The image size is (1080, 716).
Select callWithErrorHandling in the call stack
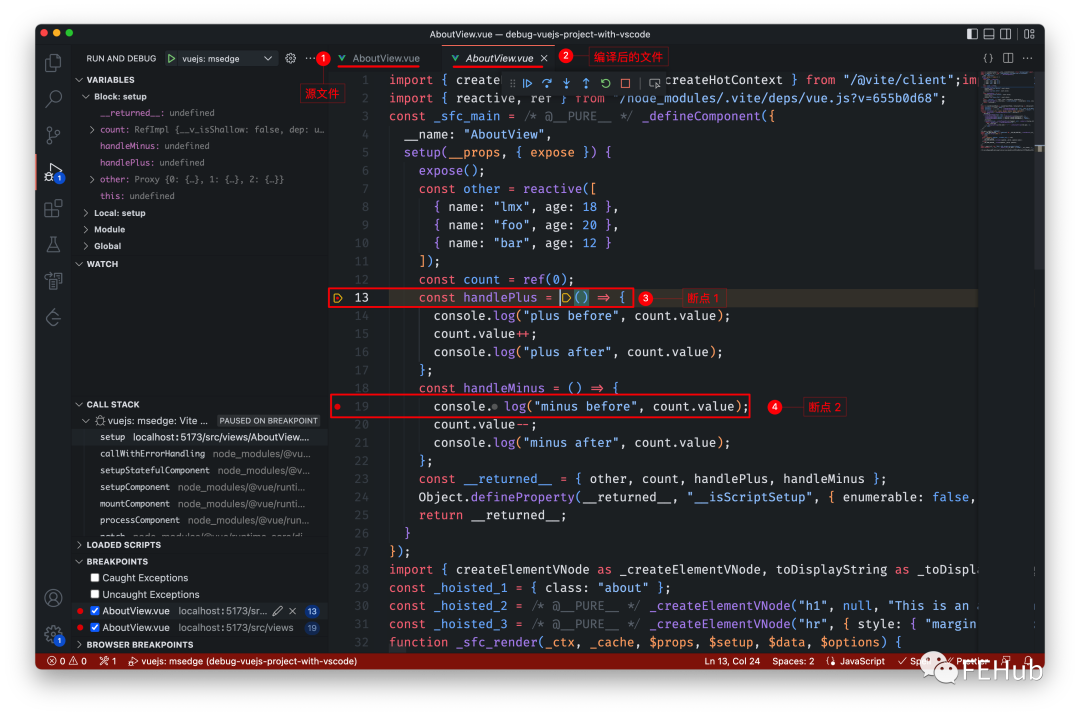point(152,454)
